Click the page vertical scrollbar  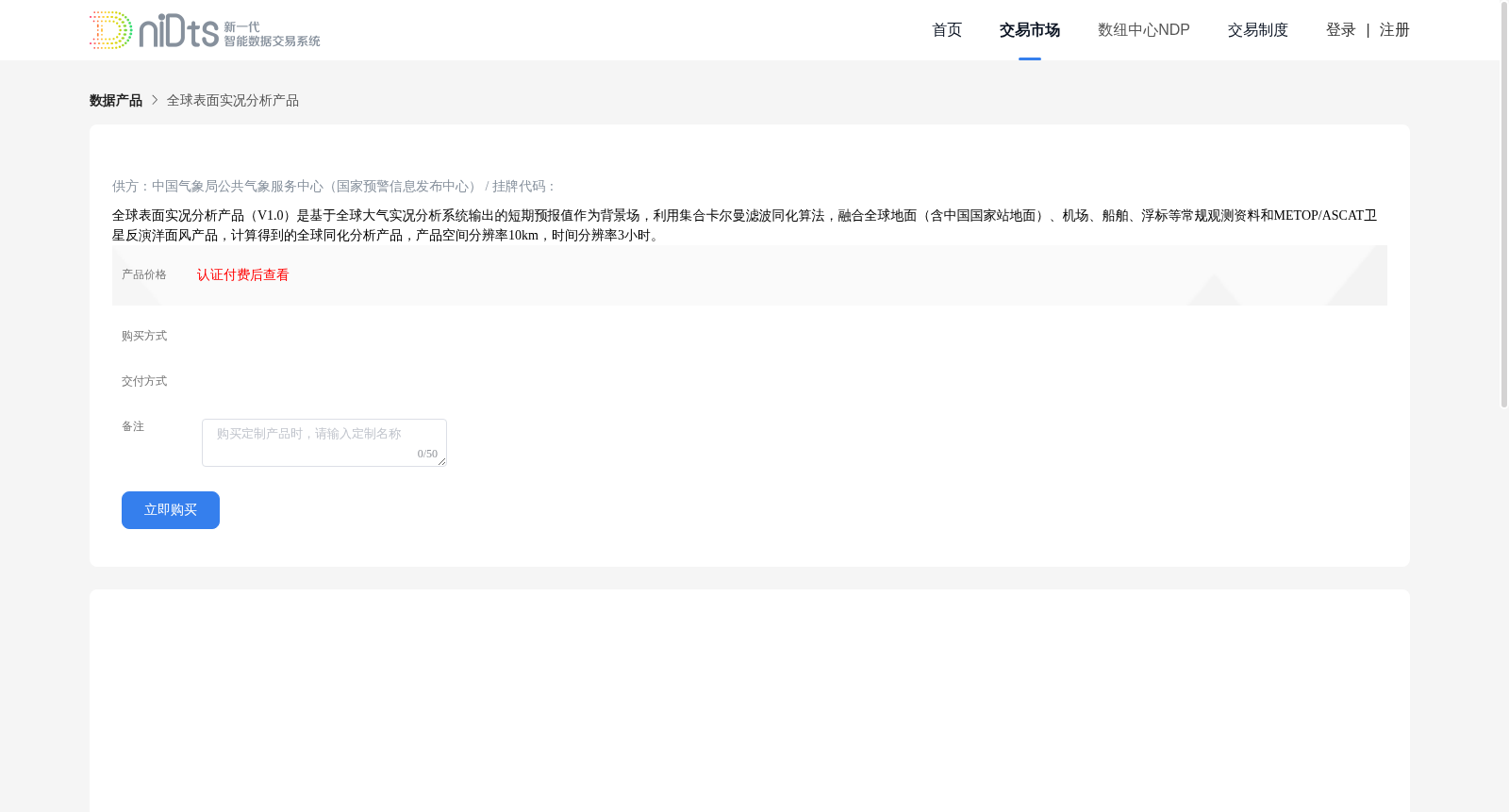point(1504,205)
